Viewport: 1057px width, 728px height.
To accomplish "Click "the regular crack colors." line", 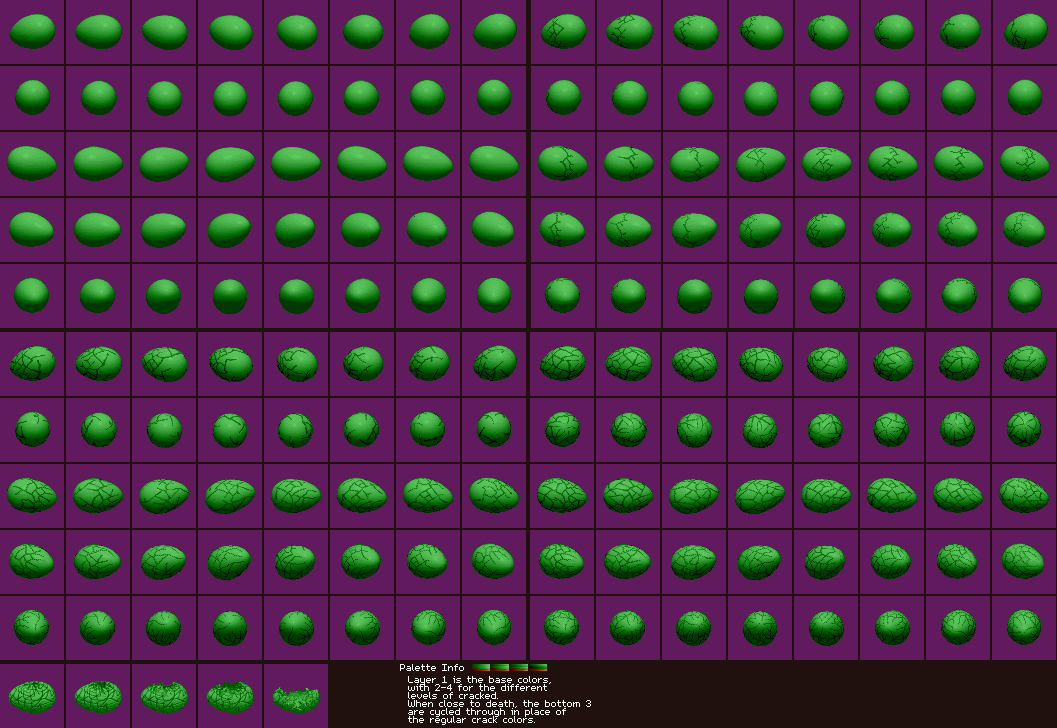I will (471, 720).
